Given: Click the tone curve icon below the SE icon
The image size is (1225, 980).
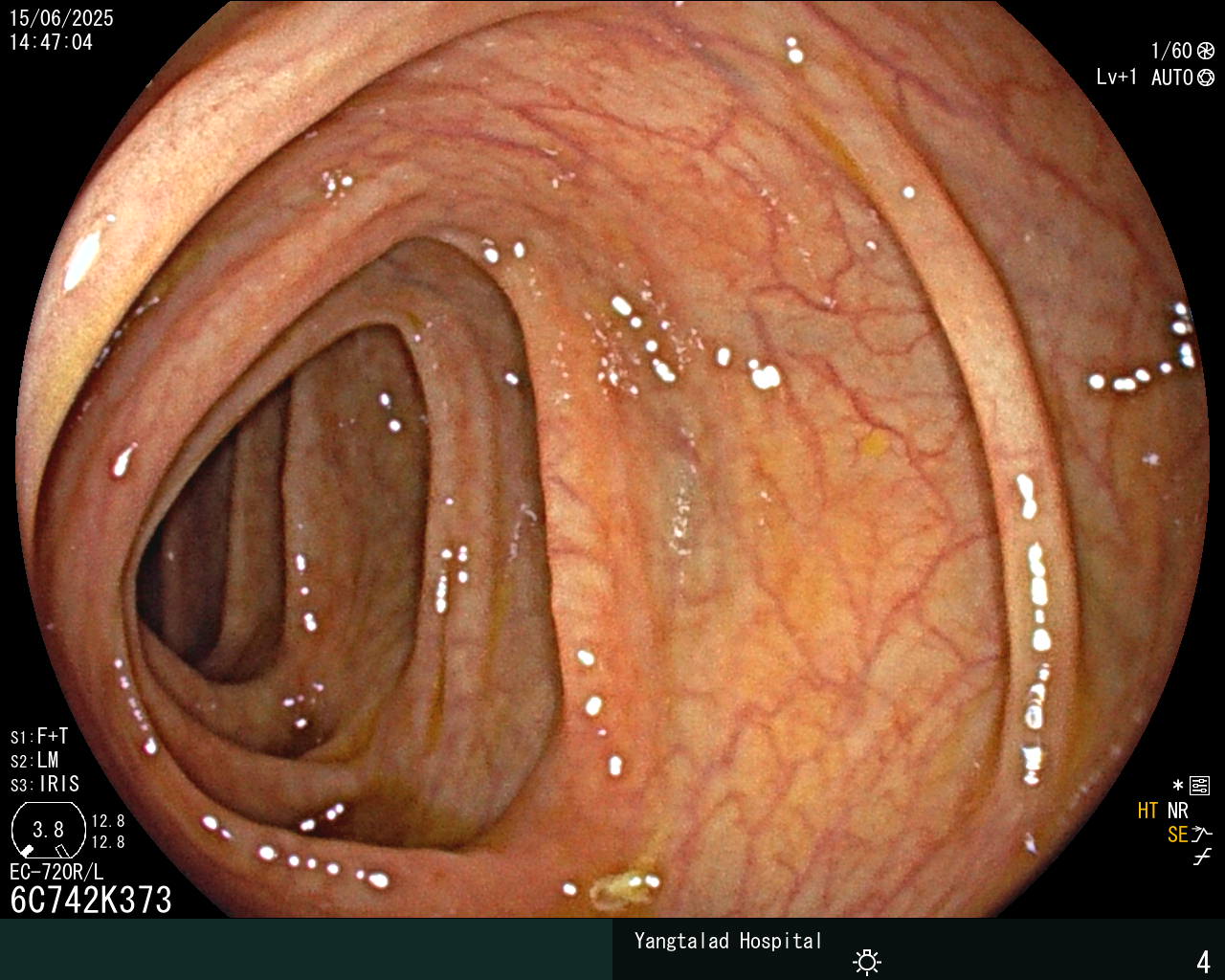Looking at the screenshot, I should pos(1202,857).
